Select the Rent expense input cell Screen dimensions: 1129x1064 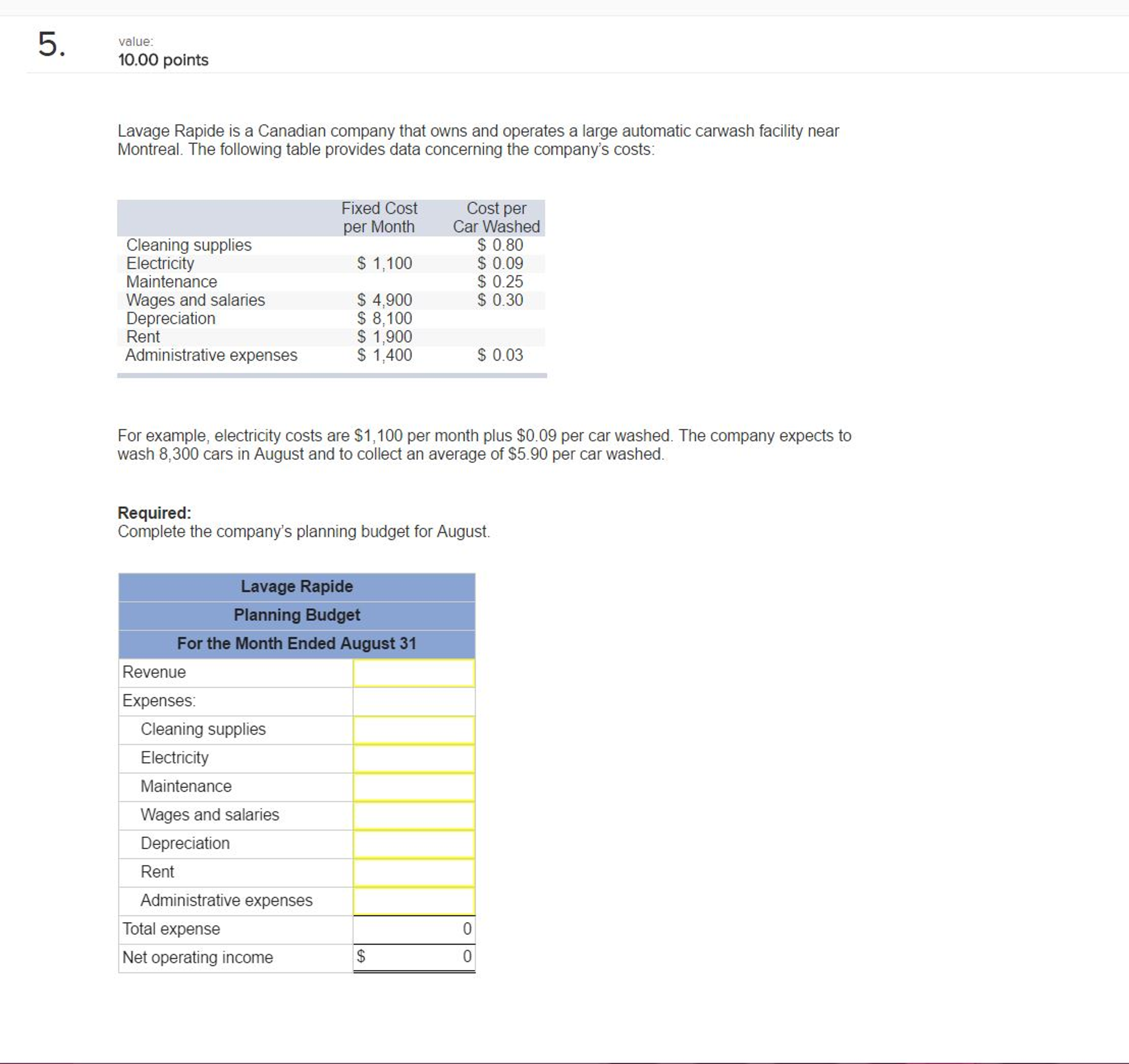click(413, 872)
